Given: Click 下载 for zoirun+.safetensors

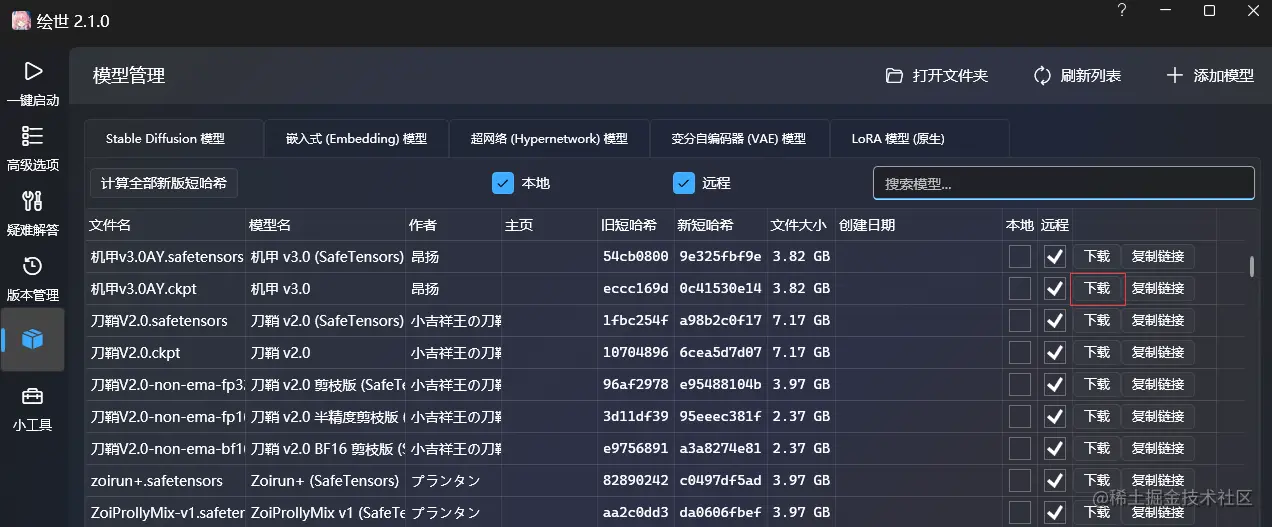Looking at the screenshot, I should click(x=1097, y=481).
